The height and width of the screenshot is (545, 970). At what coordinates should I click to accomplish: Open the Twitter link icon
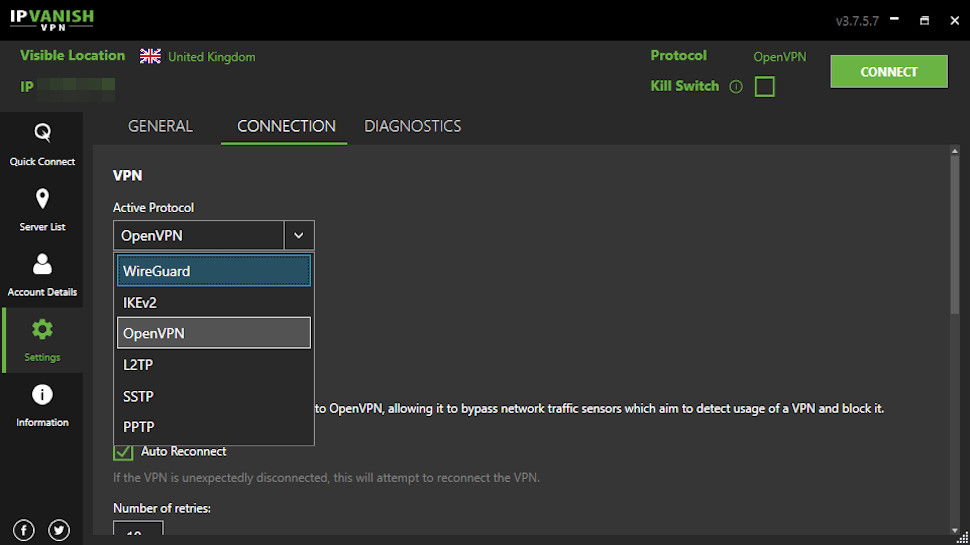click(59, 530)
